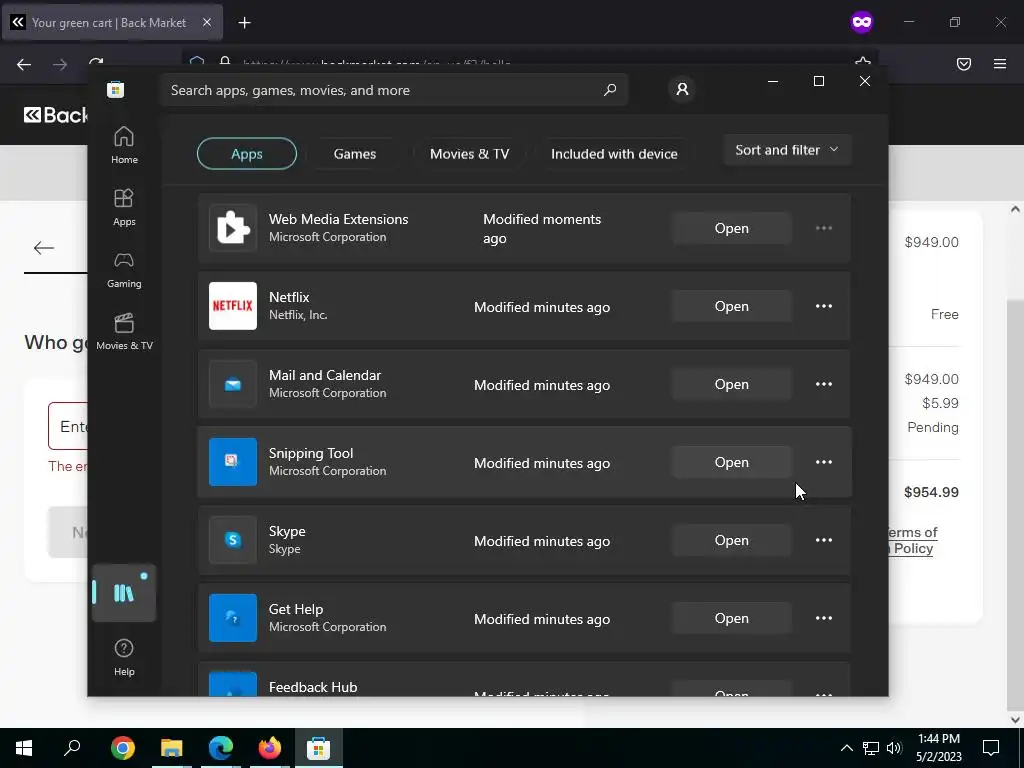Open the Gaming section in Store sidebar
This screenshot has height=768, width=1024.
[x=124, y=270]
